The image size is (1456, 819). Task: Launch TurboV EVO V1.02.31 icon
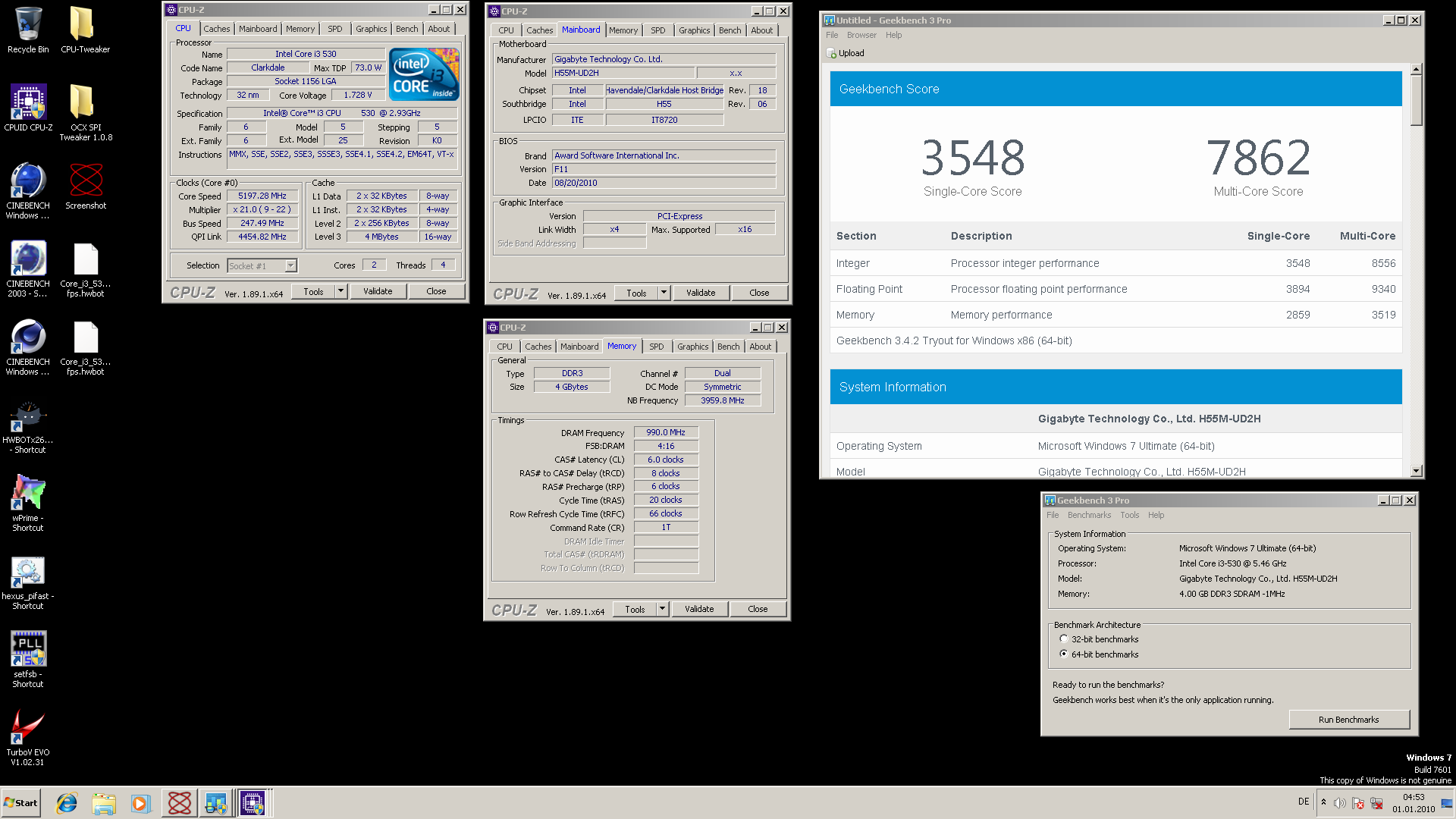(28, 738)
